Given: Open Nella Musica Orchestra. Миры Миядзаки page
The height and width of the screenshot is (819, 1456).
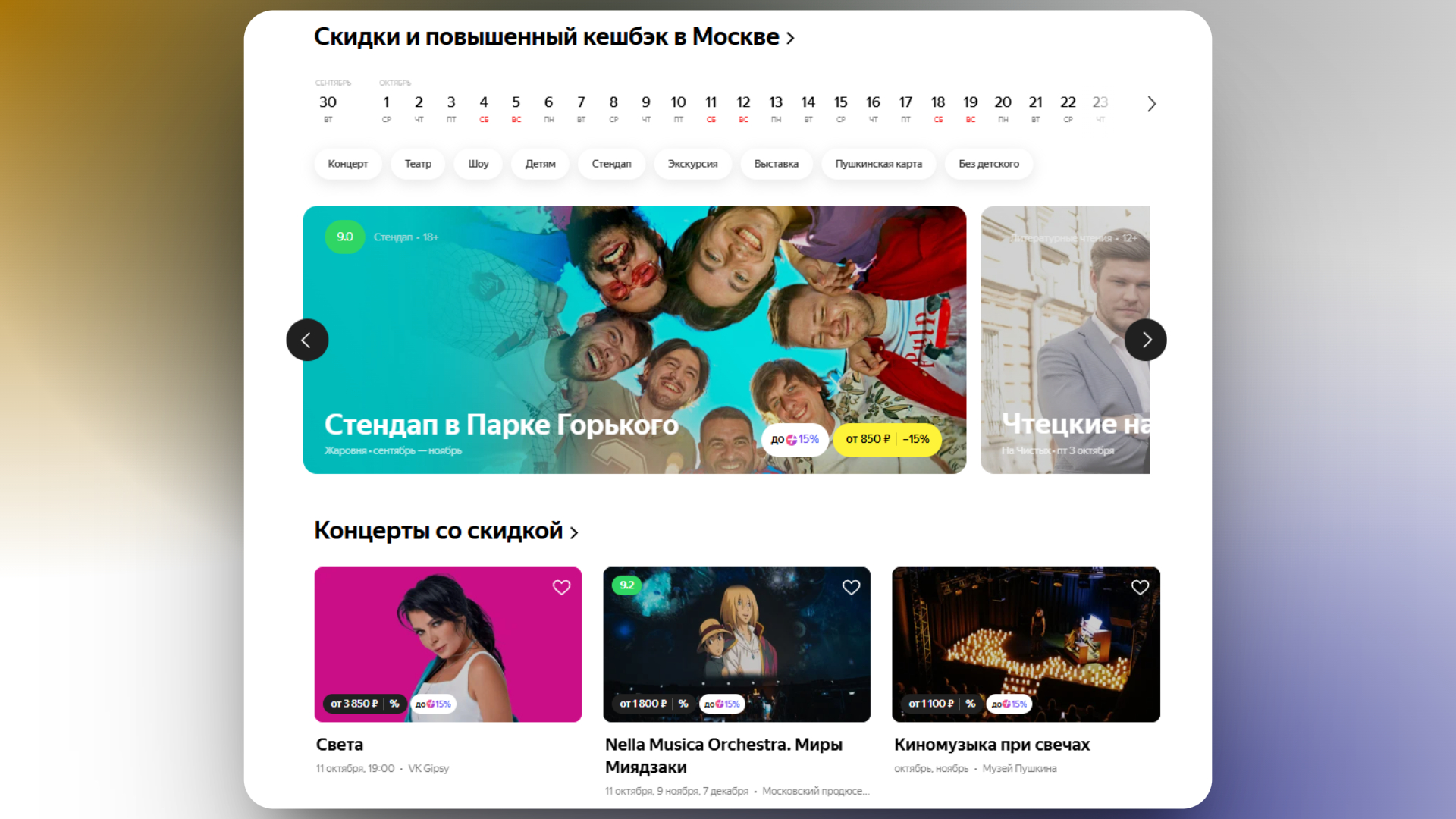Looking at the screenshot, I should pos(723,755).
